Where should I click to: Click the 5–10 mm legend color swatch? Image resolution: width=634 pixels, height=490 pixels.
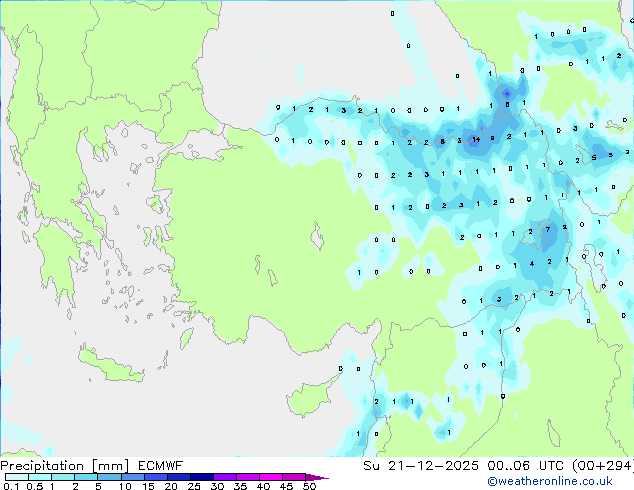(109, 477)
